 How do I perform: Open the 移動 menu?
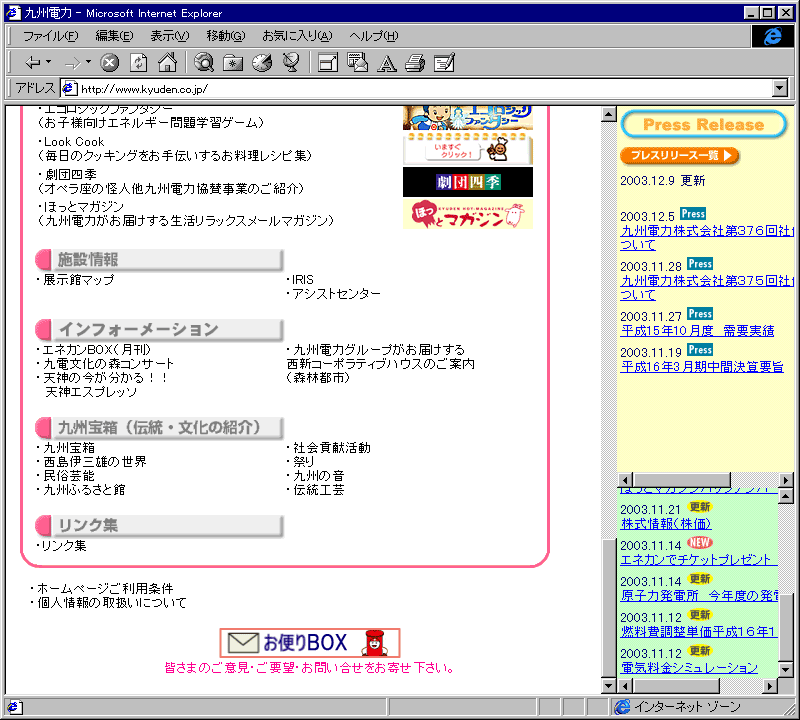click(226, 36)
